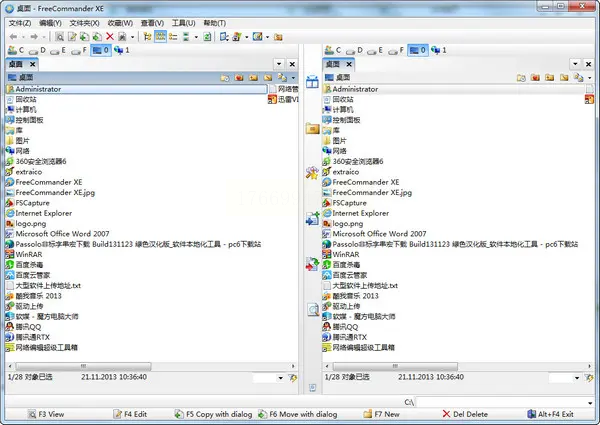Screen dimensions: 600x425
Task: Click the red-green swap arrows splitter icon
Action: coord(312,264)
